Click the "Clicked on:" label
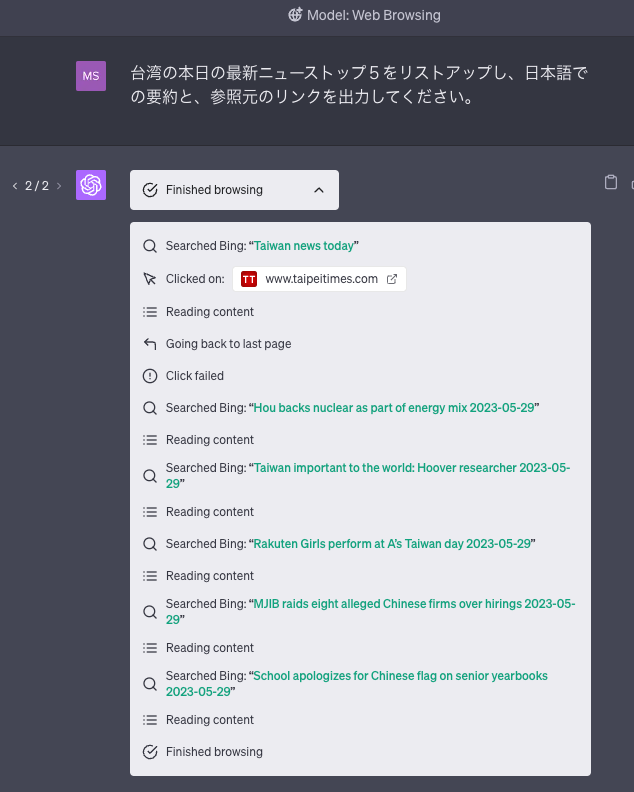The height and width of the screenshot is (792, 634). (195, 279)
